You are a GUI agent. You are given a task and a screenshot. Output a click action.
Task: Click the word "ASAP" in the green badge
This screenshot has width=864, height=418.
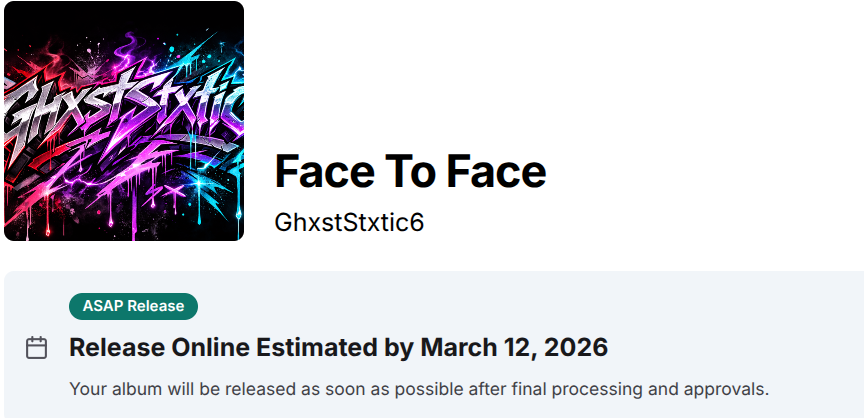point(103,306)
